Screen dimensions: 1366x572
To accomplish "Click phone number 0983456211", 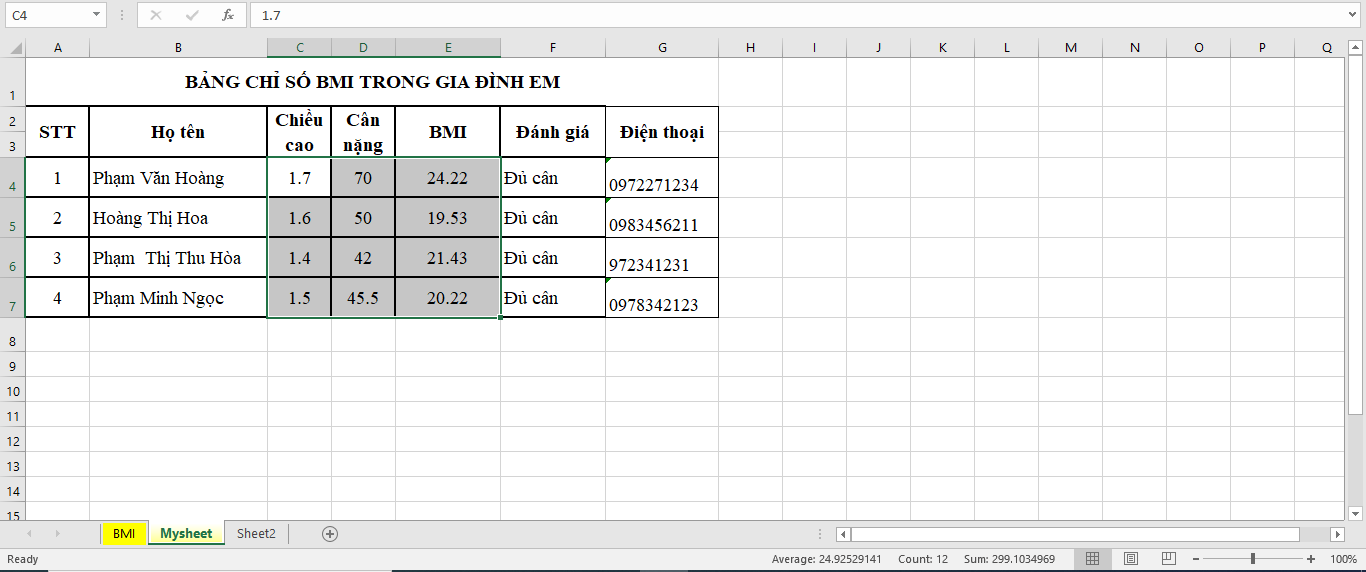I will pyautogui.click(x=662, y=218).
